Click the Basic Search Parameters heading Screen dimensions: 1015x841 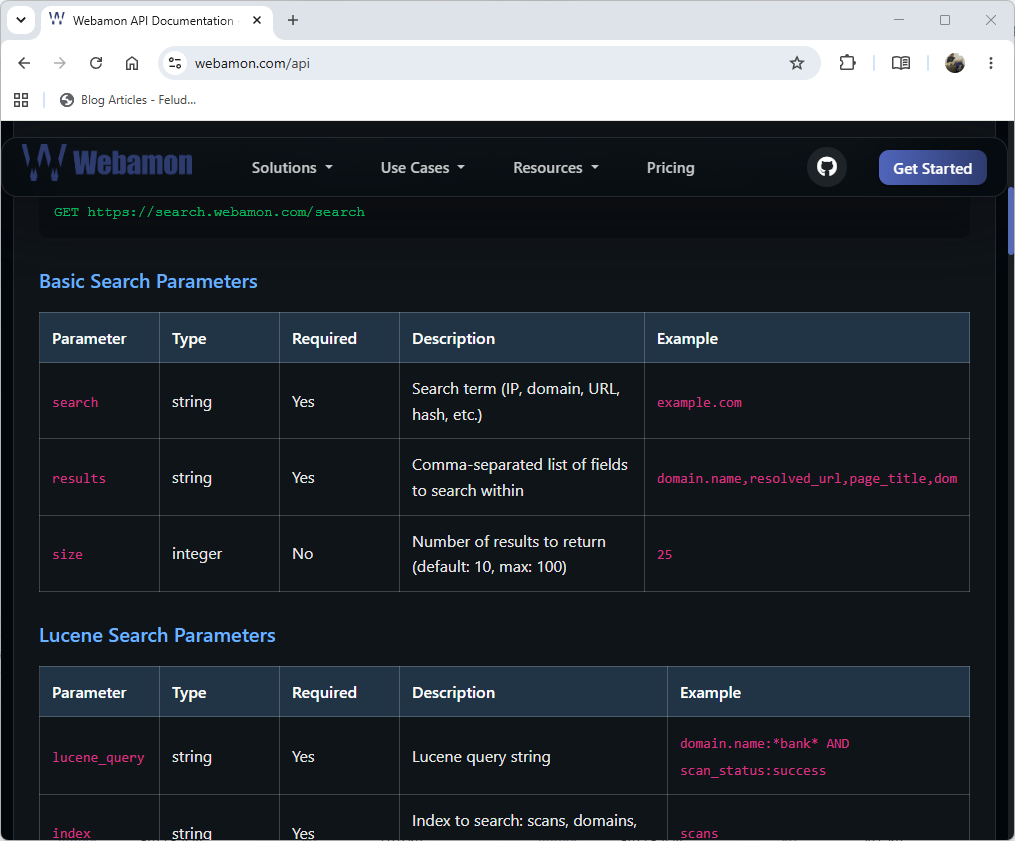[x=148, y=282]
